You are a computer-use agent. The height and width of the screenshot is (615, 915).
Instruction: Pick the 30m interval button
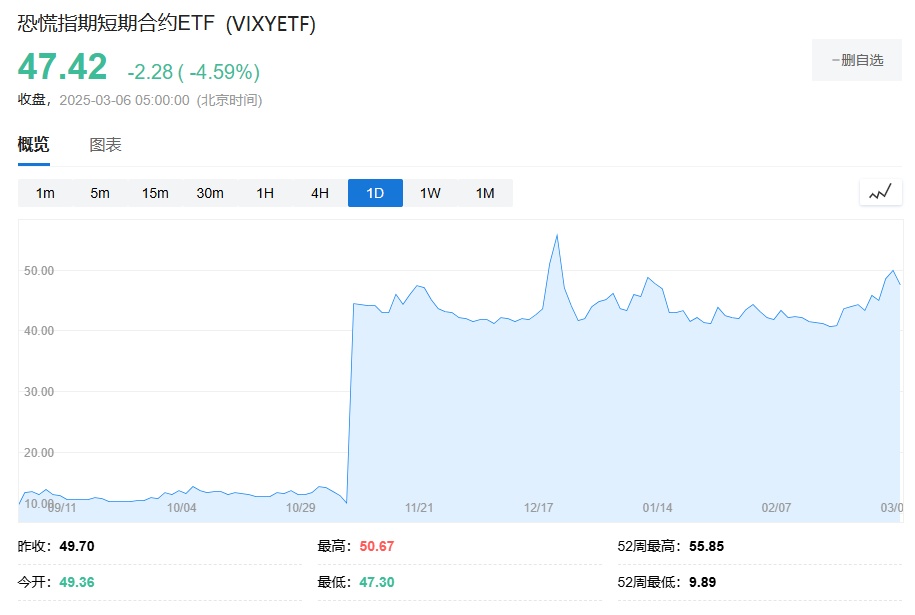(x=210, y=193)
